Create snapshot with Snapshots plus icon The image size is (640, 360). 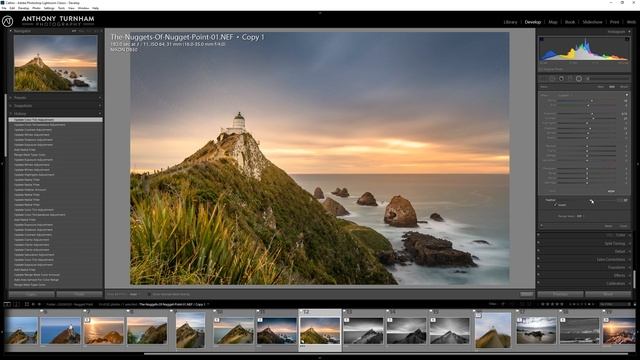click(100, 106)
